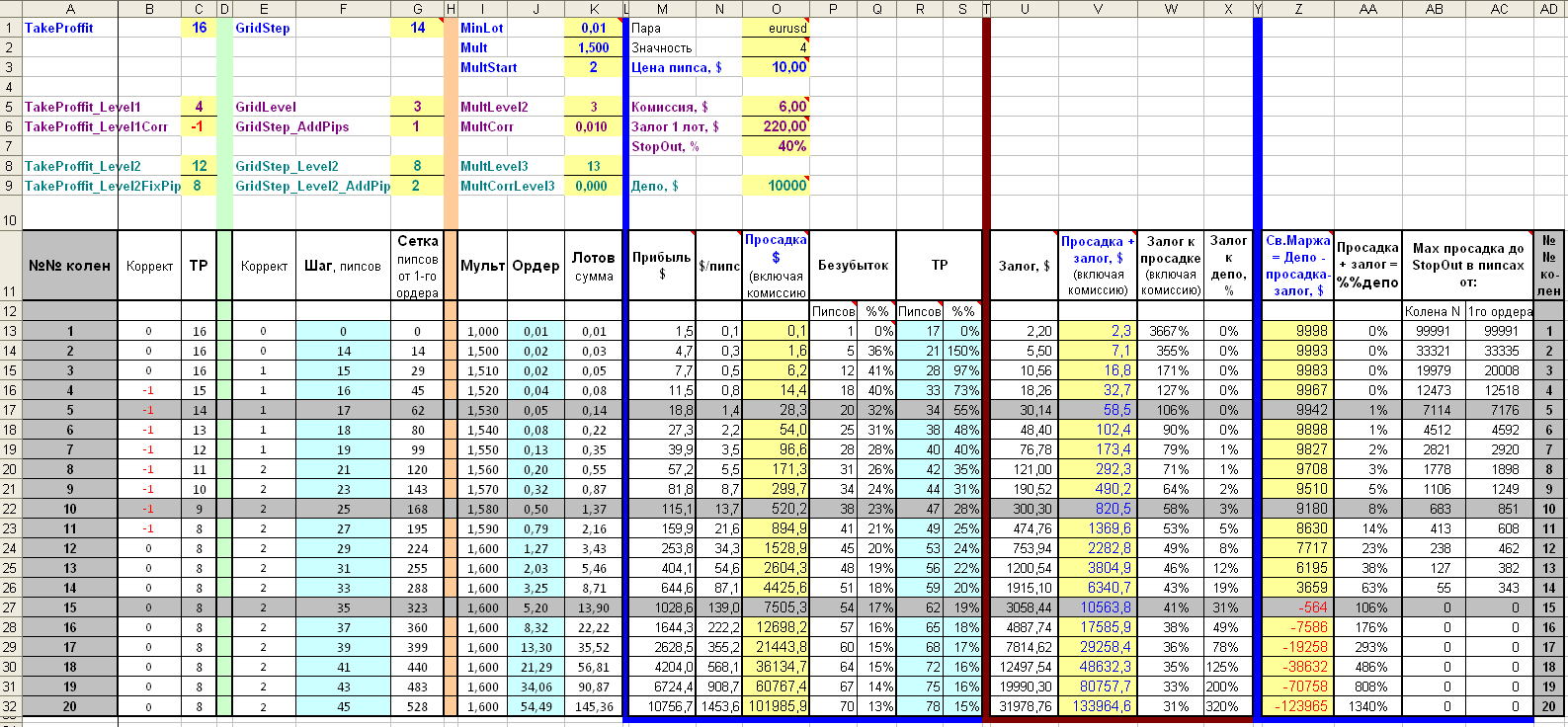Click the MultStart label cell
The image size is (1568, 727).
pos(511,67)
